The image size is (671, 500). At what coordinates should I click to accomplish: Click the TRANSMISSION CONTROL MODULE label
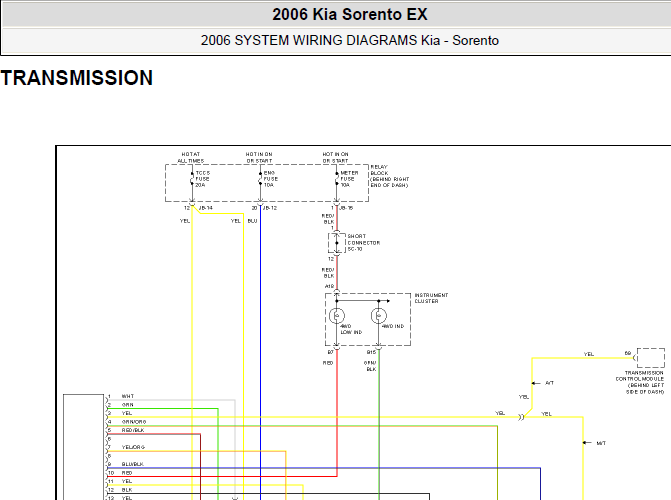(x=640, y=382)
